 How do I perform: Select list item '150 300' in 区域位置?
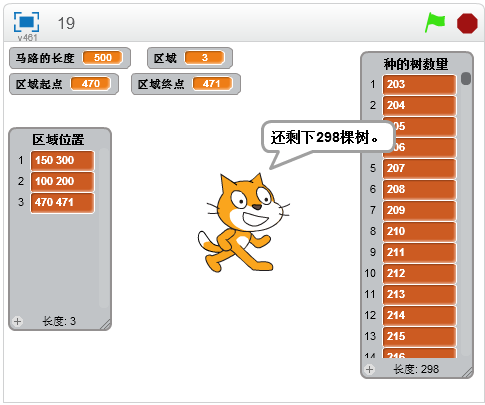[x=63, y=160]
